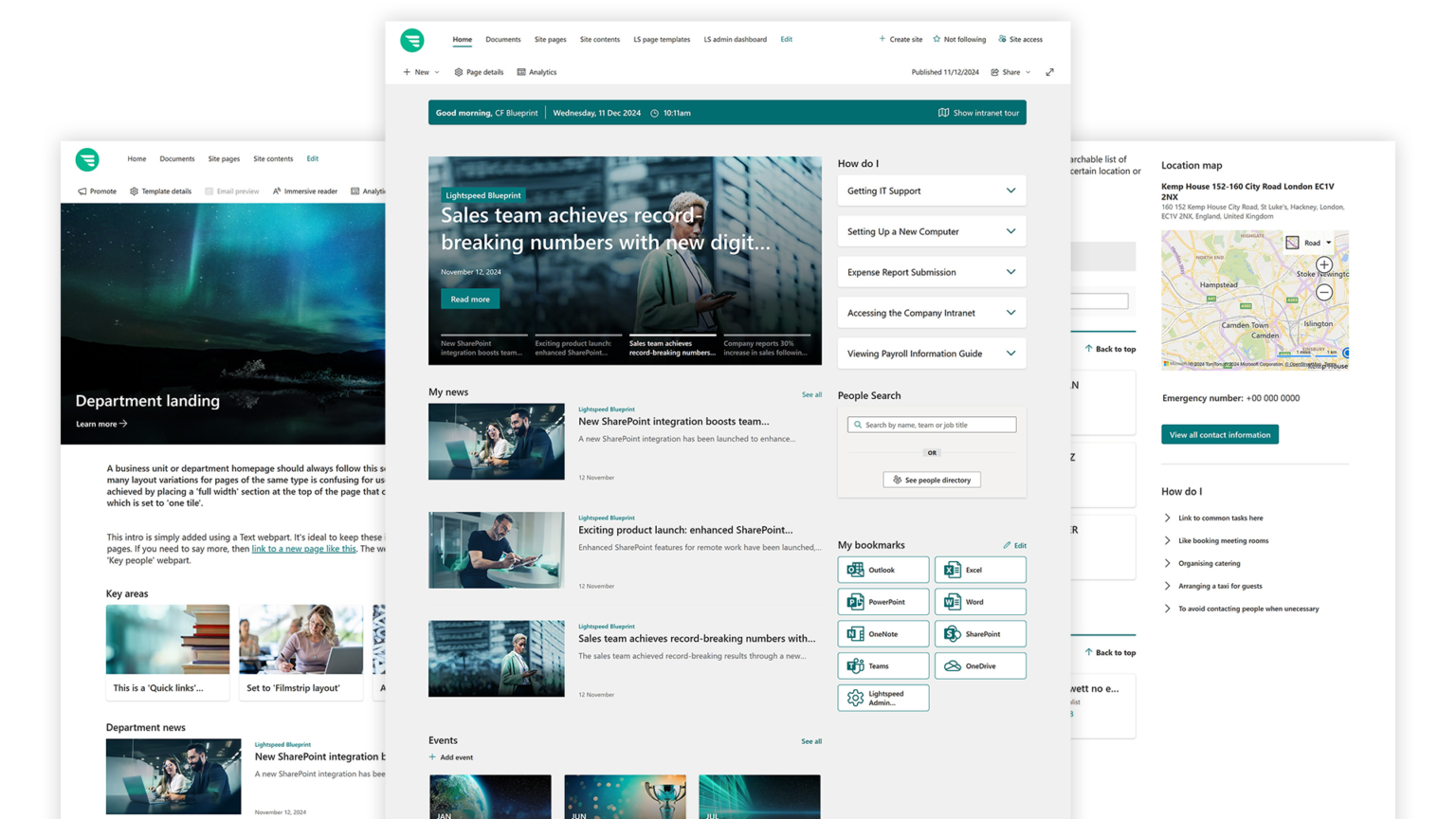Toggle full-screen view with the expand arrows
Image resolution: width=1456 pixels, height=819 pixels.
1049,71
